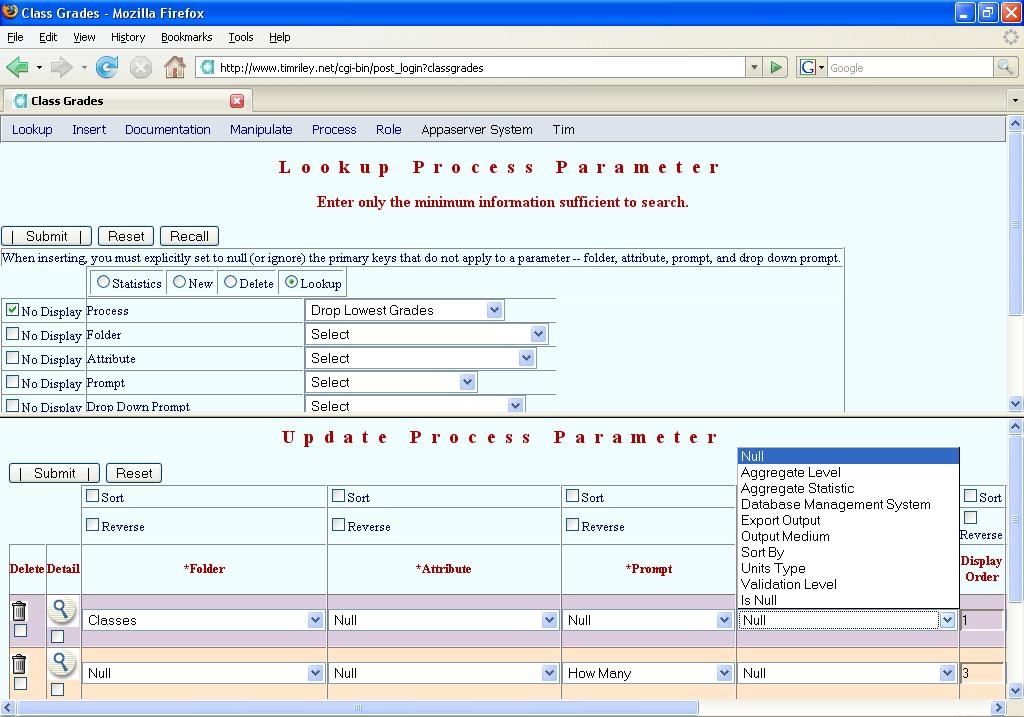Click Submit in the Update Process Parameter form

[x=54, y=473]
